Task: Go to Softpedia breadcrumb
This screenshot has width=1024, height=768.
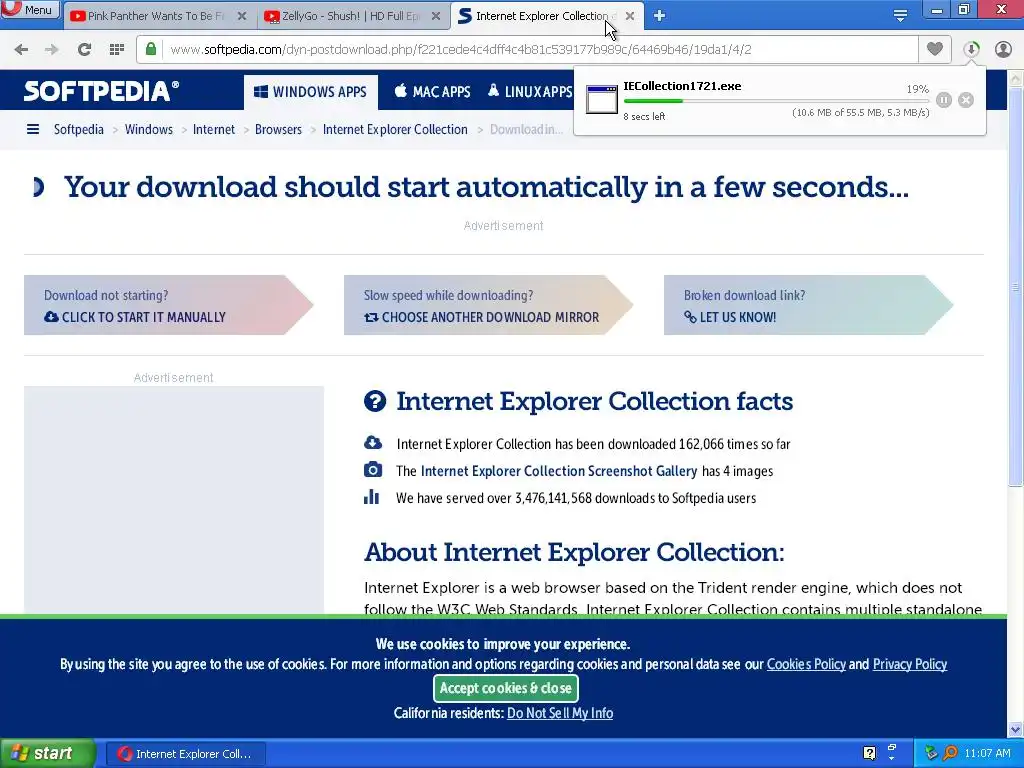Action: point(78,129)
